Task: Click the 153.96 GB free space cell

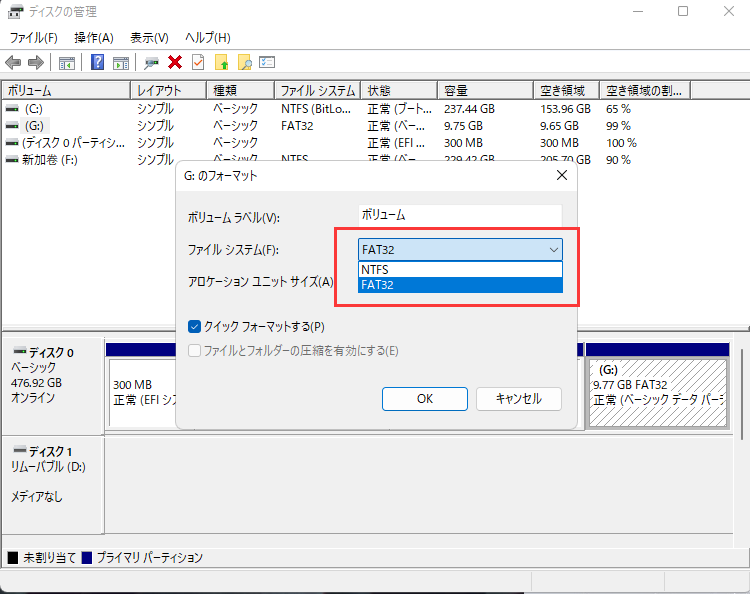Action: pyautogui.click(x=565, y=109)
